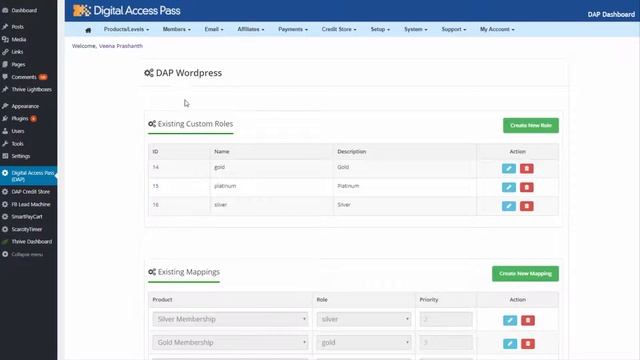The height and width of the screenshot is (360, 640).
Task: Click the home icon in DAP navbar
Action: 88,30
